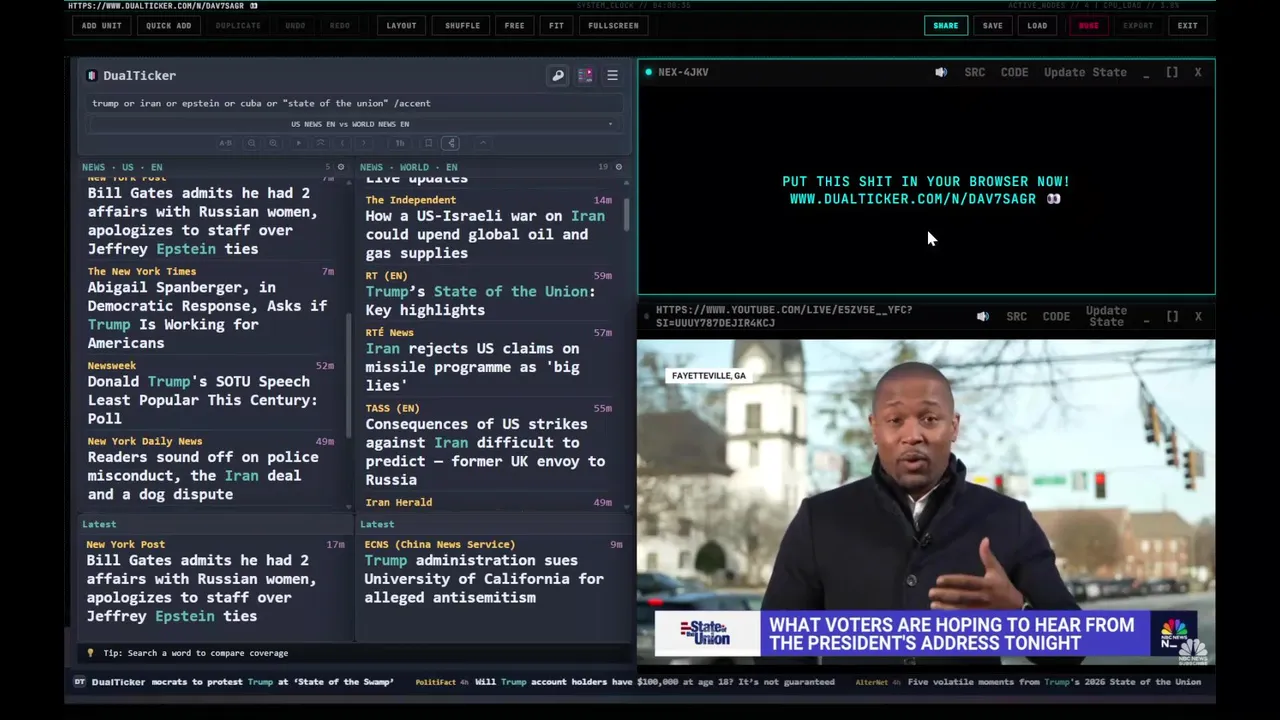Open TASS Consequences of US strikes headline
The image size is (1280, 720).
[485, 451]
